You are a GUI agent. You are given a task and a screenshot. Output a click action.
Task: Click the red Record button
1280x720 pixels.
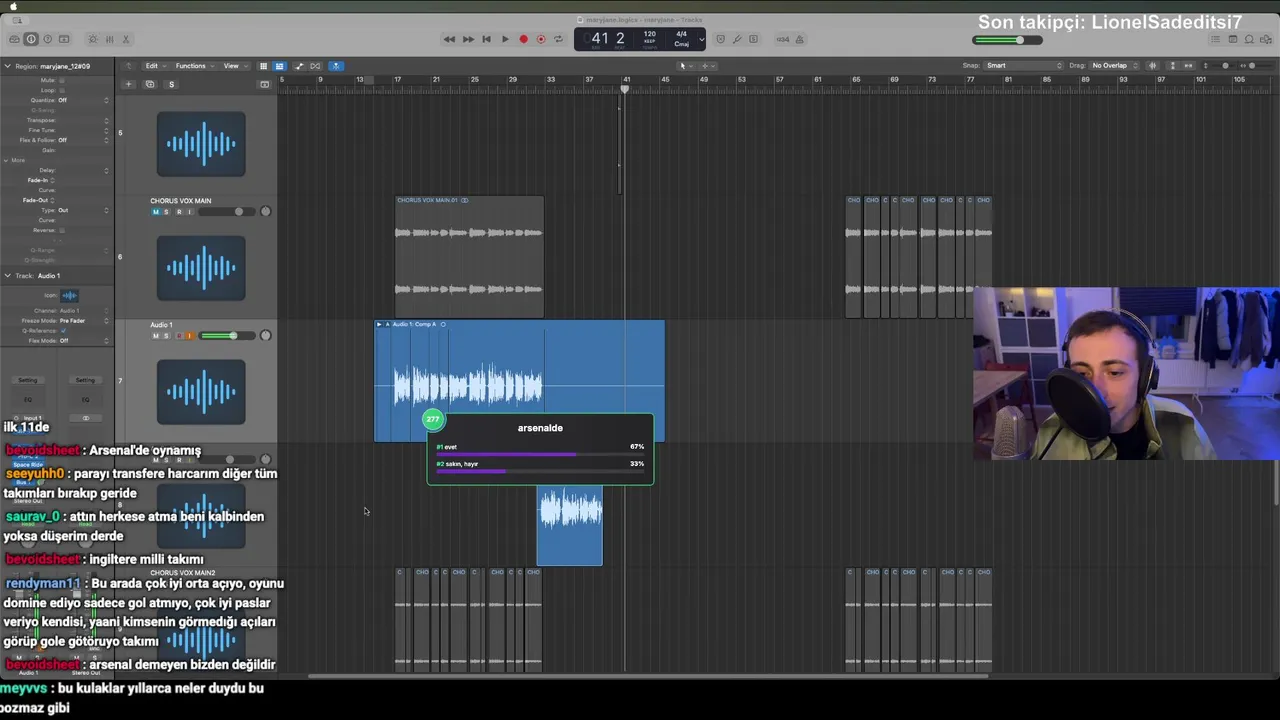523,39
